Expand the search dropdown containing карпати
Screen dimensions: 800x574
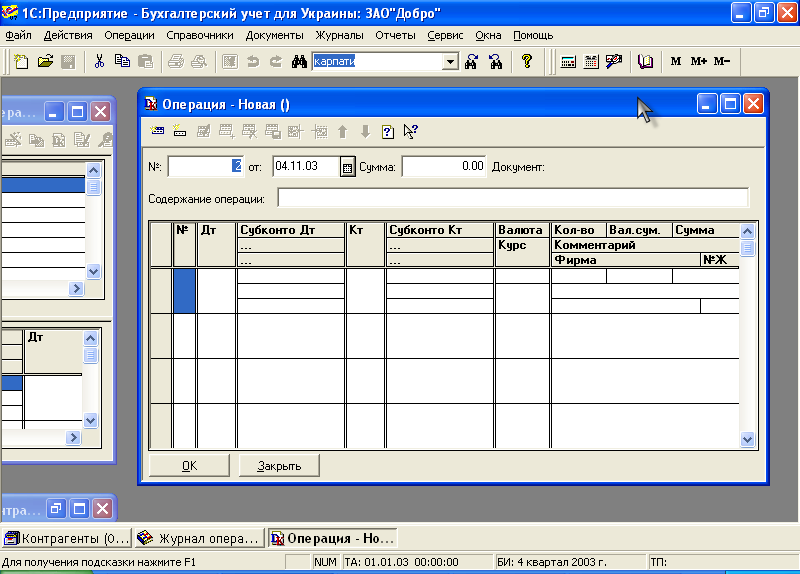click(x=450, y=62)
